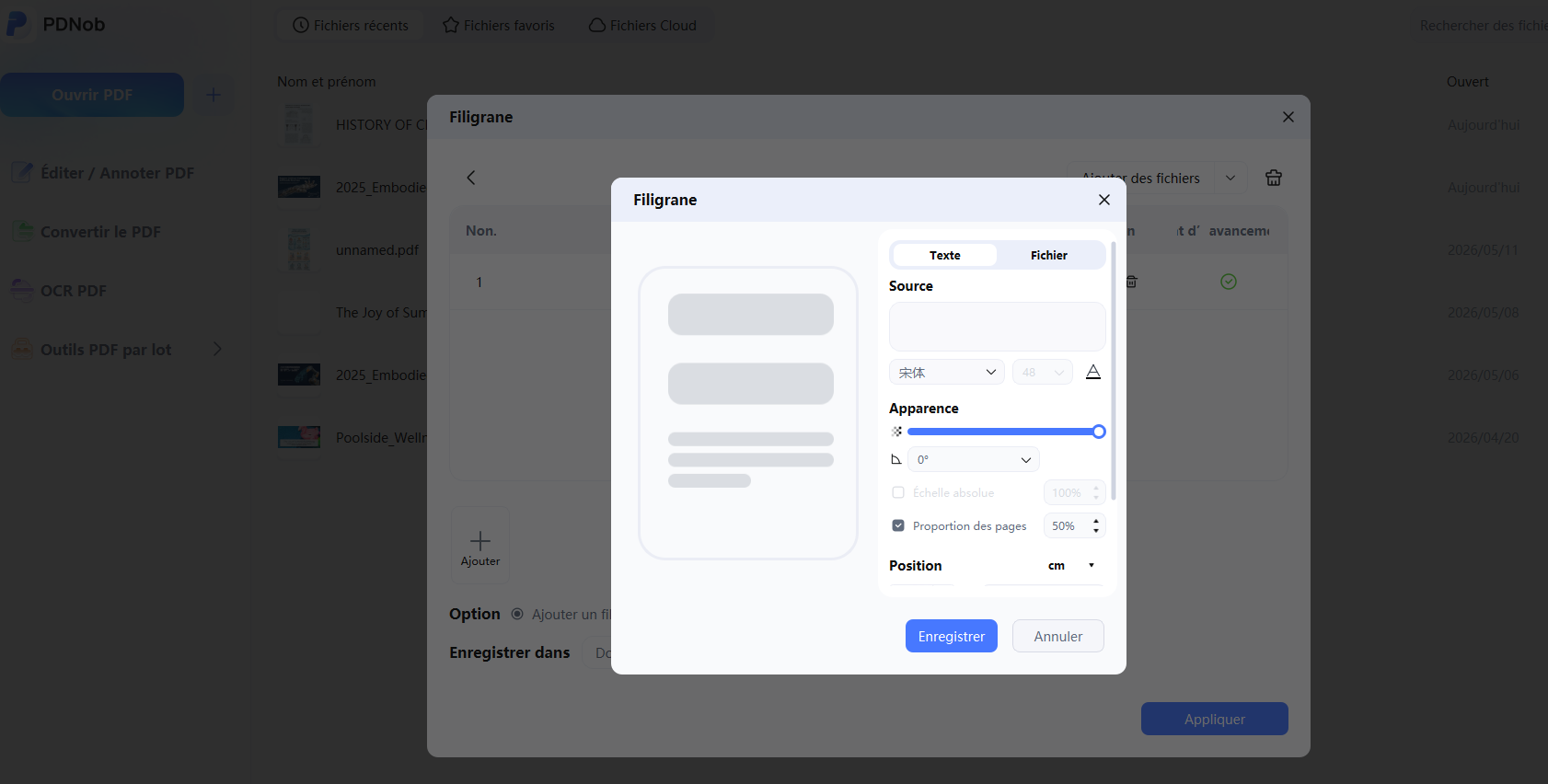1548x784 pixels.
Task: Switch to the Texte watermark tab
Action: tap(944, 255)
